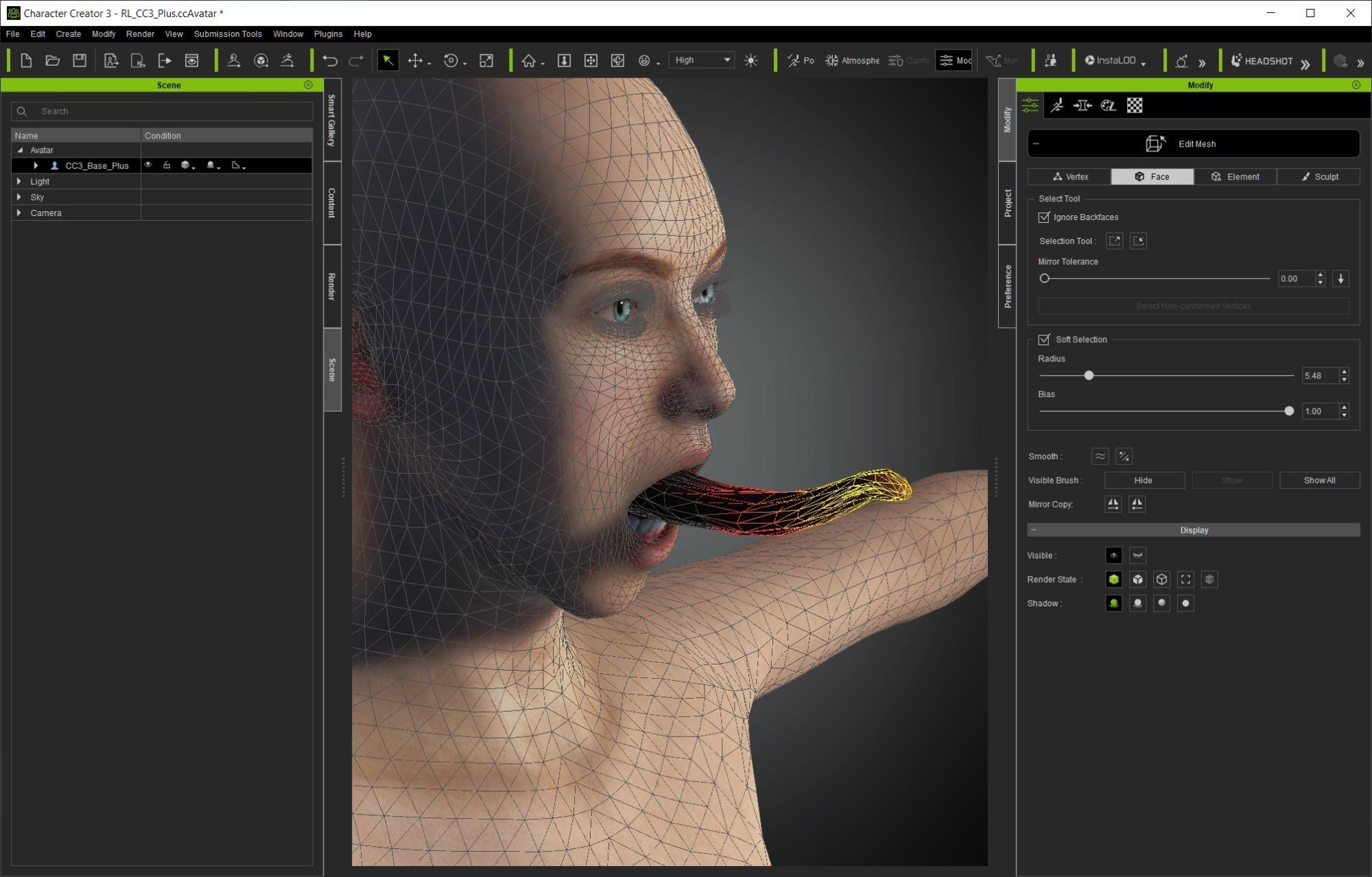Click the first Smooth icon

(x=1100, y=456)
